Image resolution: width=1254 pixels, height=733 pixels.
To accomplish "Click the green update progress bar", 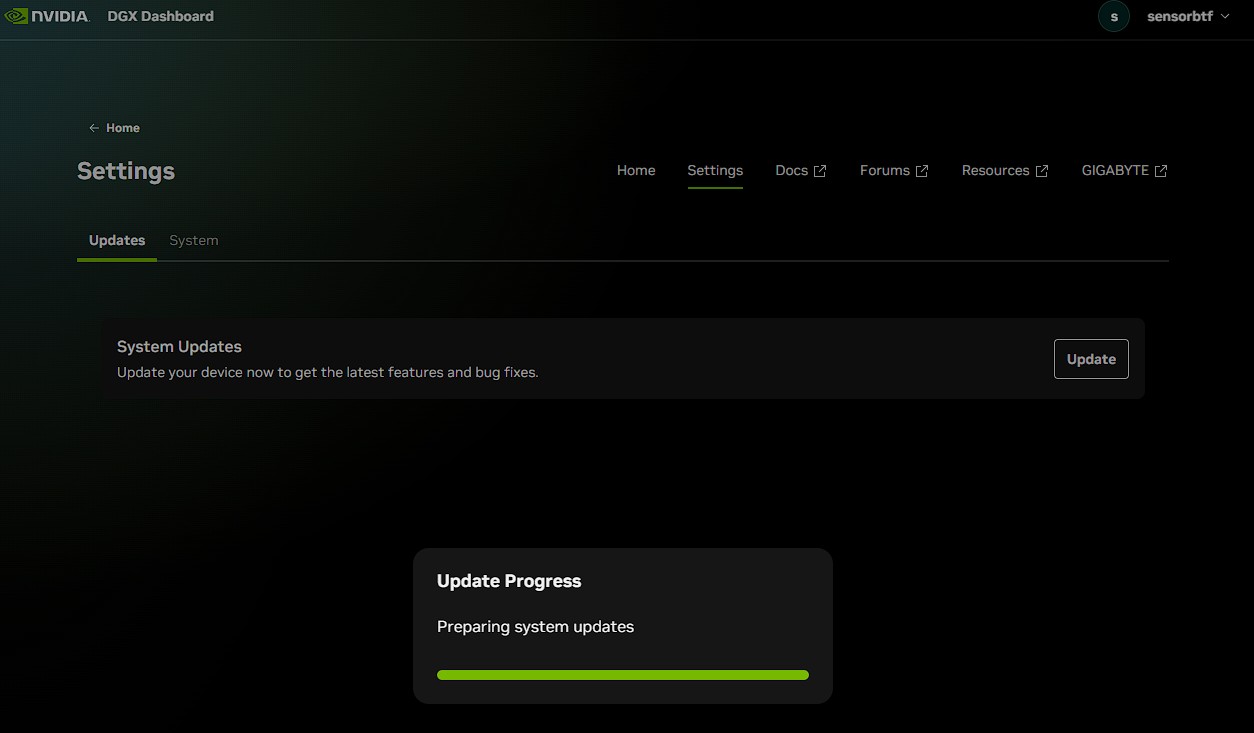I will (x=622, y=675).
